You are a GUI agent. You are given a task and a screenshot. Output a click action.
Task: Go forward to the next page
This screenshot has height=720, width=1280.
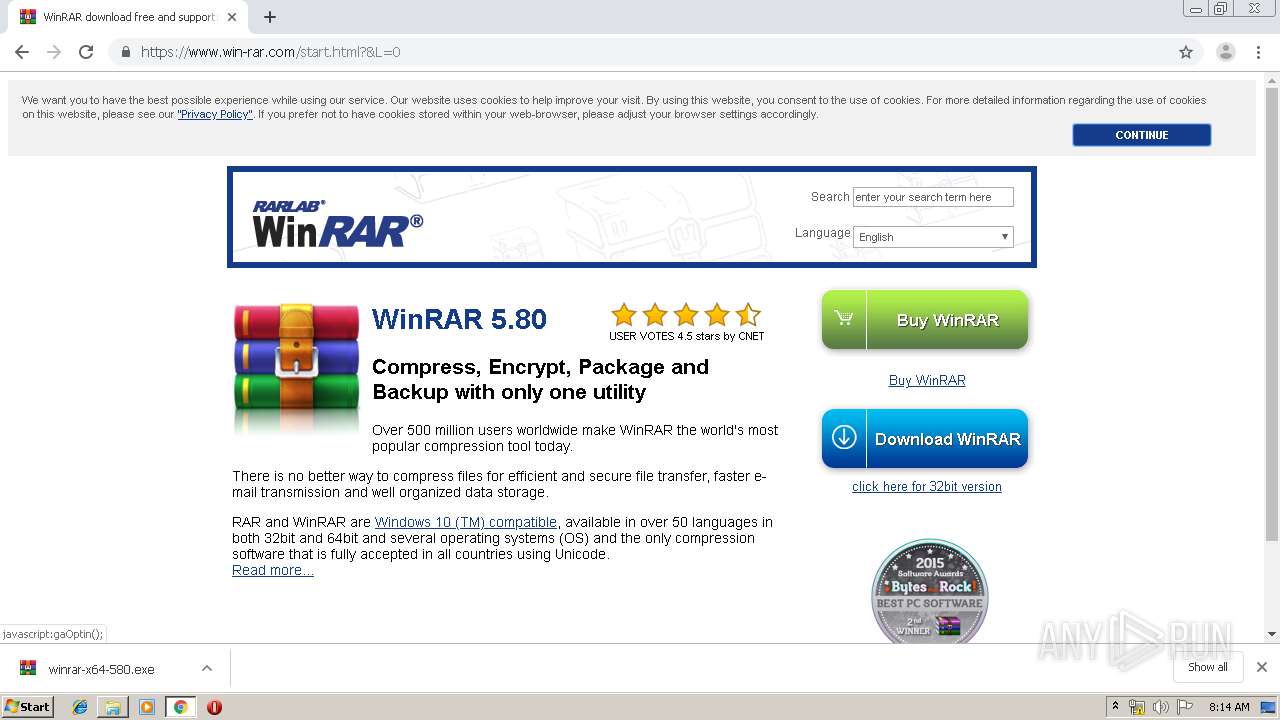54,52
